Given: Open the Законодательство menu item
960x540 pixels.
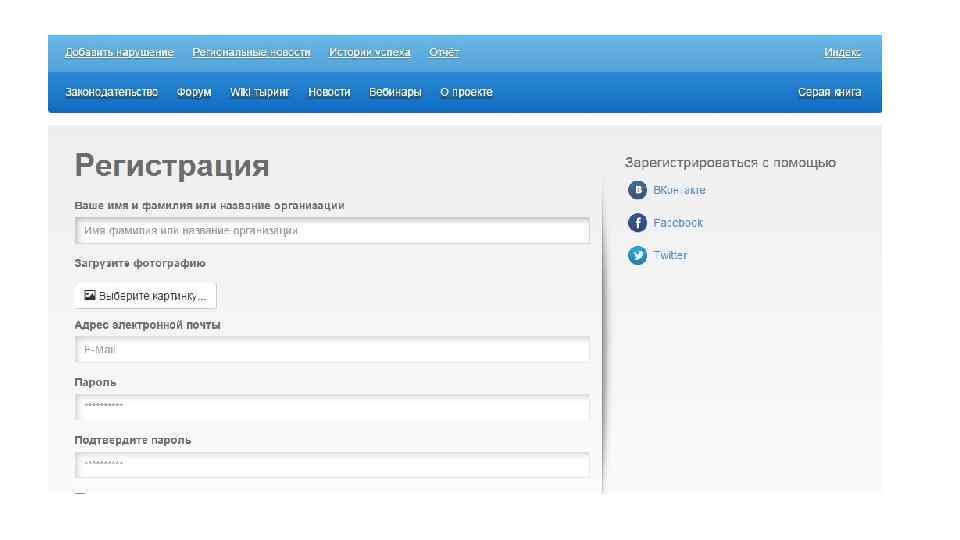Looking at the screenshot, I should pos(111,92).
